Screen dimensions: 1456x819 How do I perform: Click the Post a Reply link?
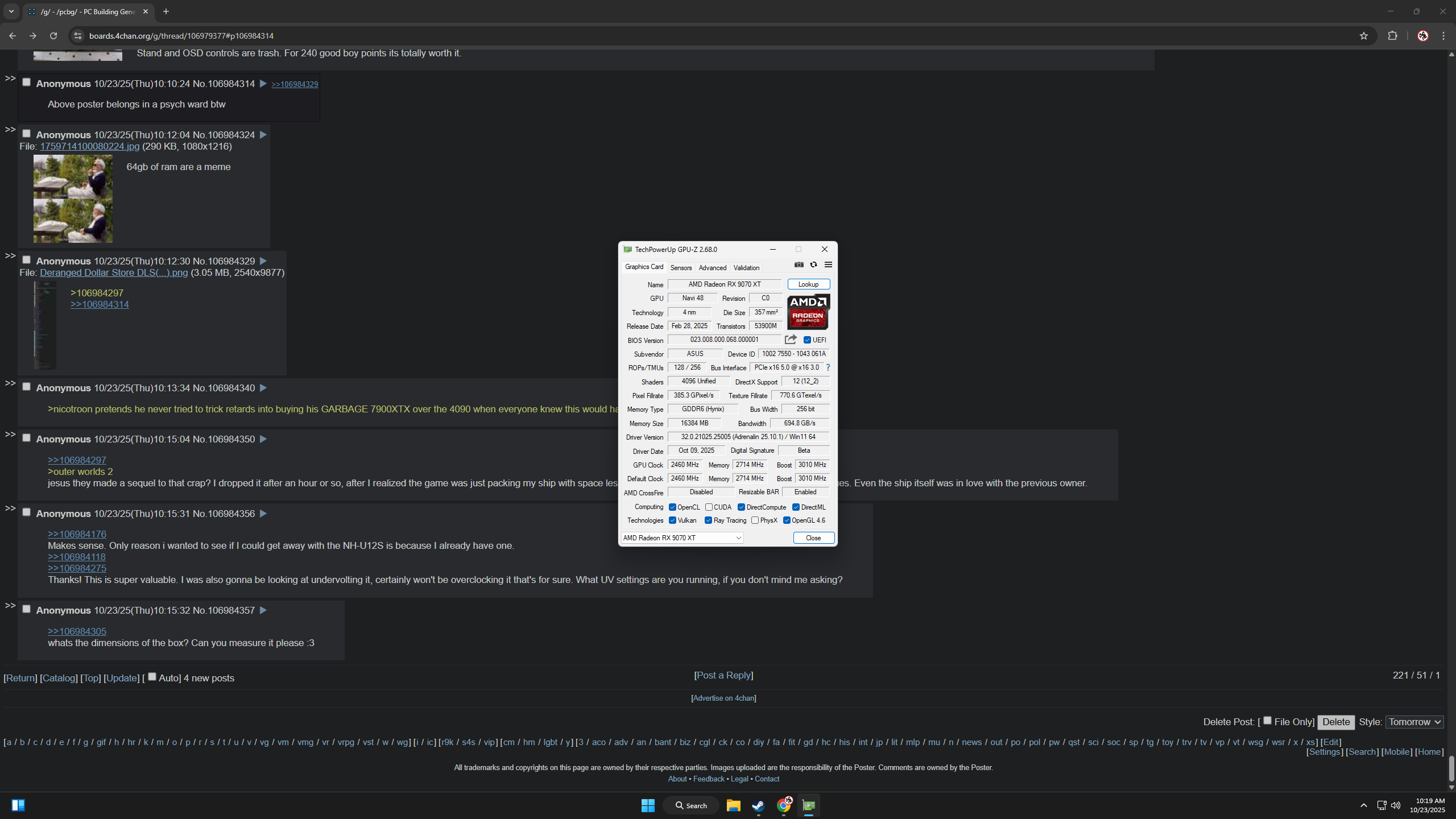point(723,675)
